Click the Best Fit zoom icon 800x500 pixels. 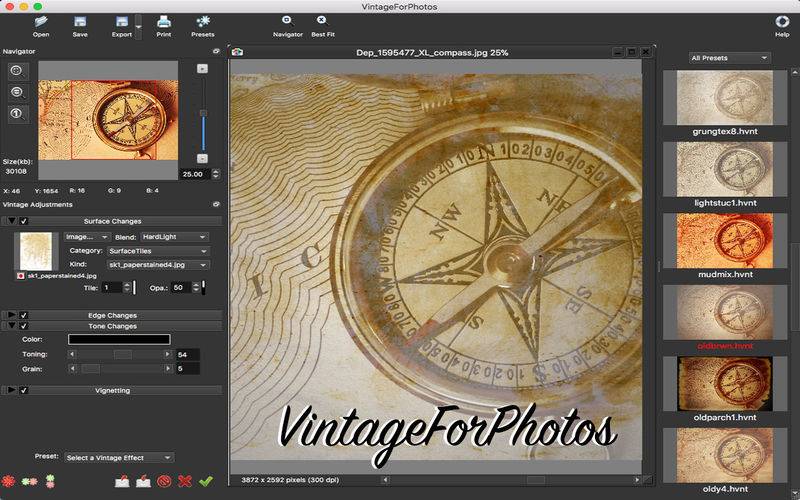322,20
